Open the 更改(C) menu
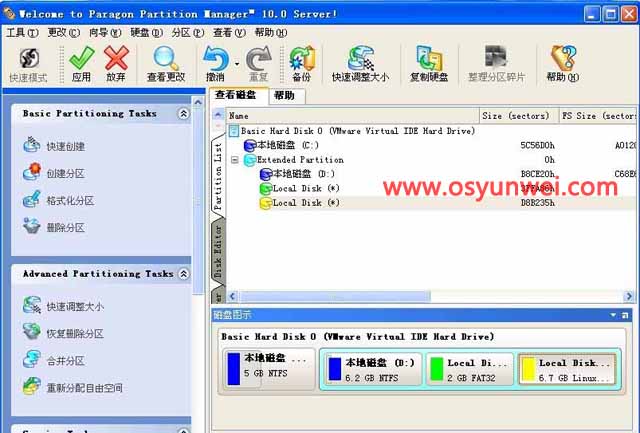640x433 pixels. 63,33
